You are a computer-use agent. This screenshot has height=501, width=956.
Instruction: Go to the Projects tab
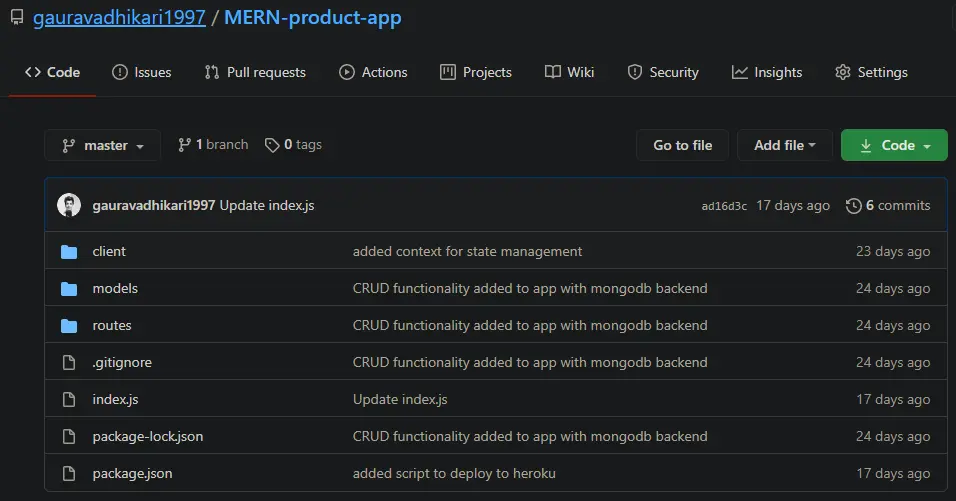click(476, 72)
